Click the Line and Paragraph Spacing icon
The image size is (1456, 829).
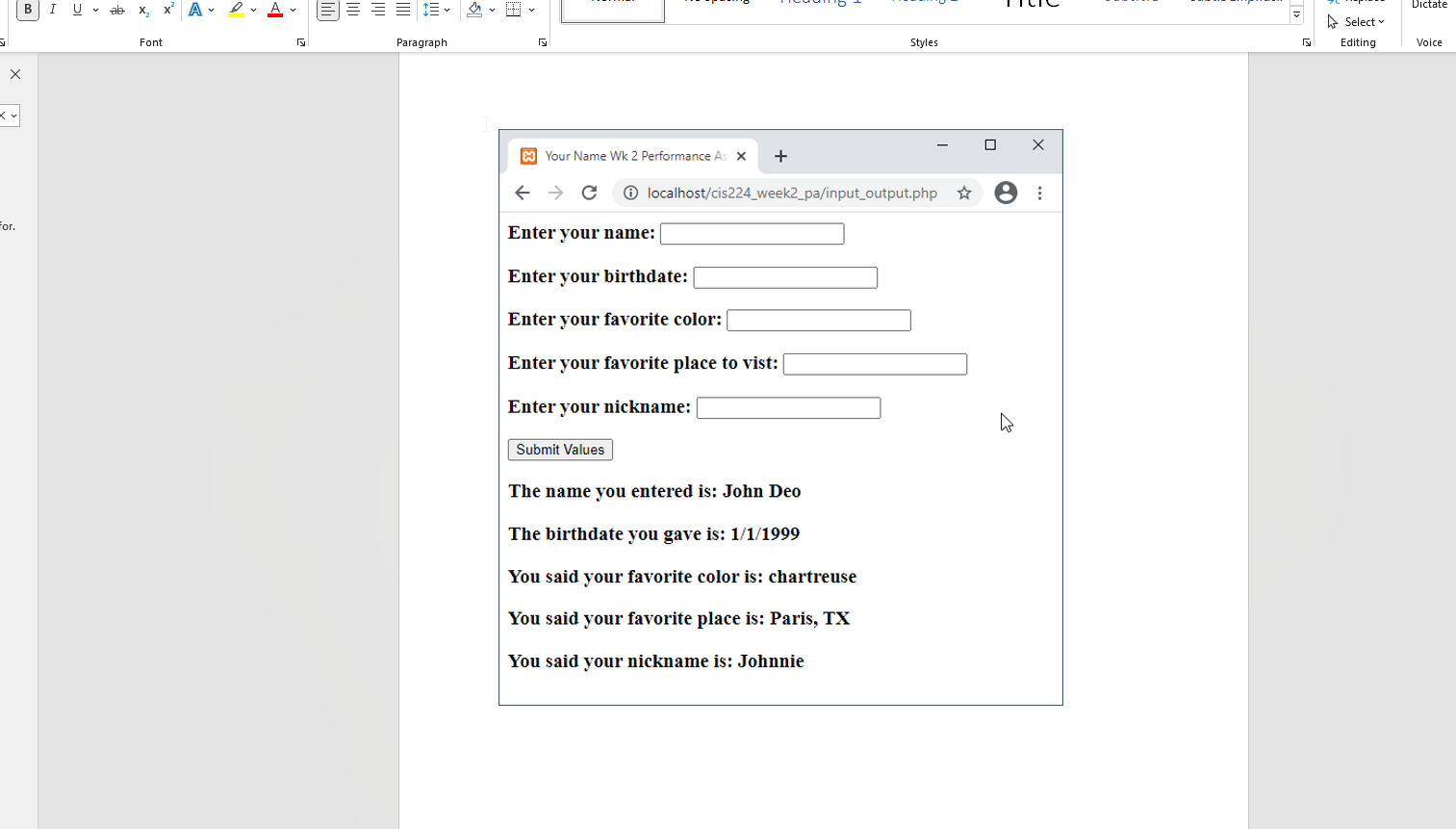(x=430, y=10)
